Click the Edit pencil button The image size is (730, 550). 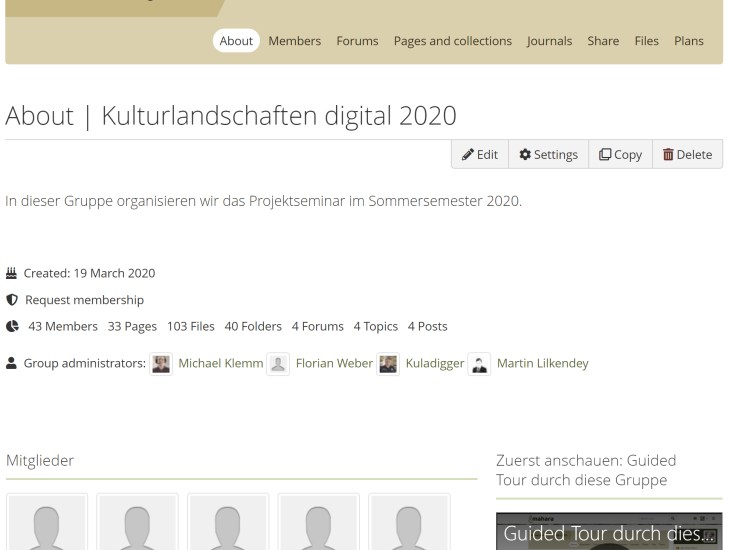tap(480, 155)
